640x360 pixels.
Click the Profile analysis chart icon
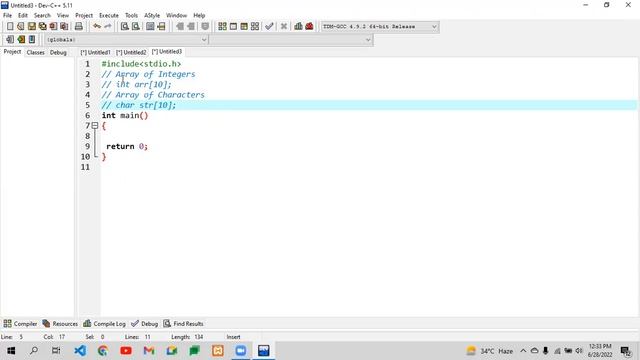(x=298, y=27)
